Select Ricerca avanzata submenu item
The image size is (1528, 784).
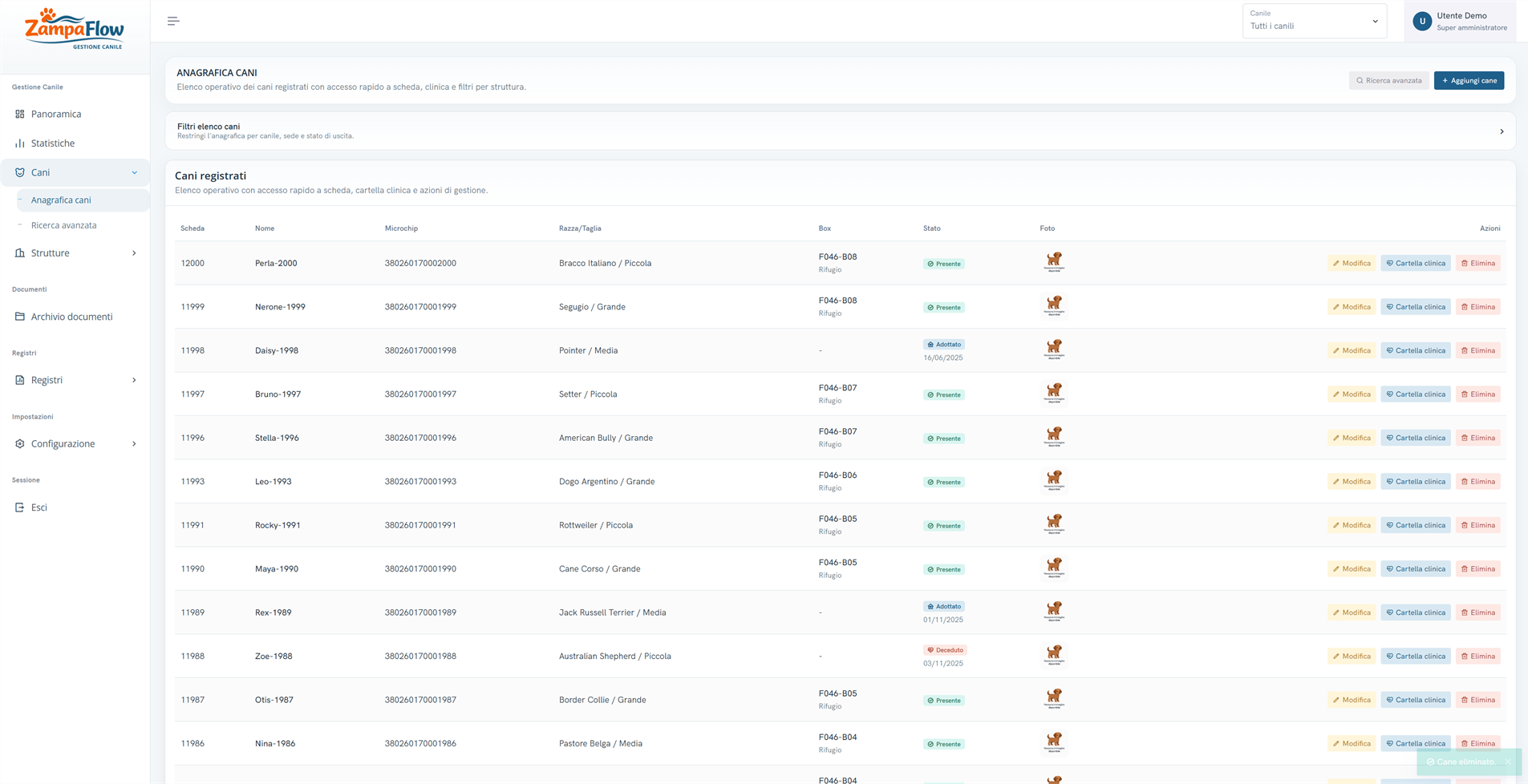63,225
